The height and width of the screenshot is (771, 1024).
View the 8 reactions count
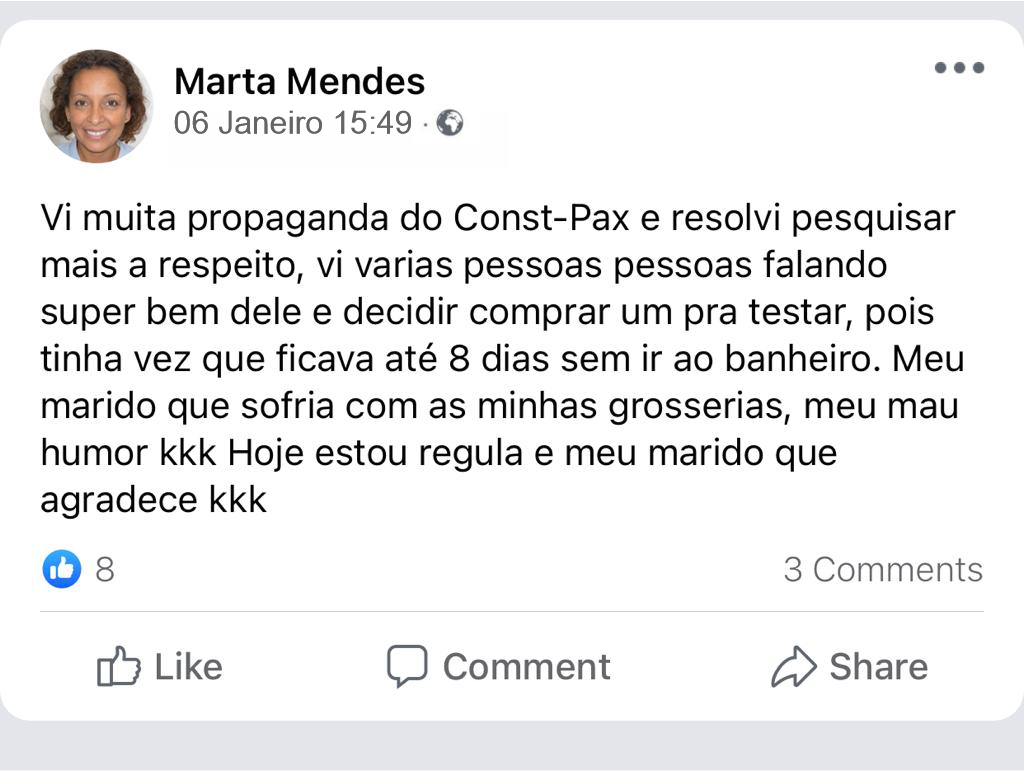tap(105, 569)
